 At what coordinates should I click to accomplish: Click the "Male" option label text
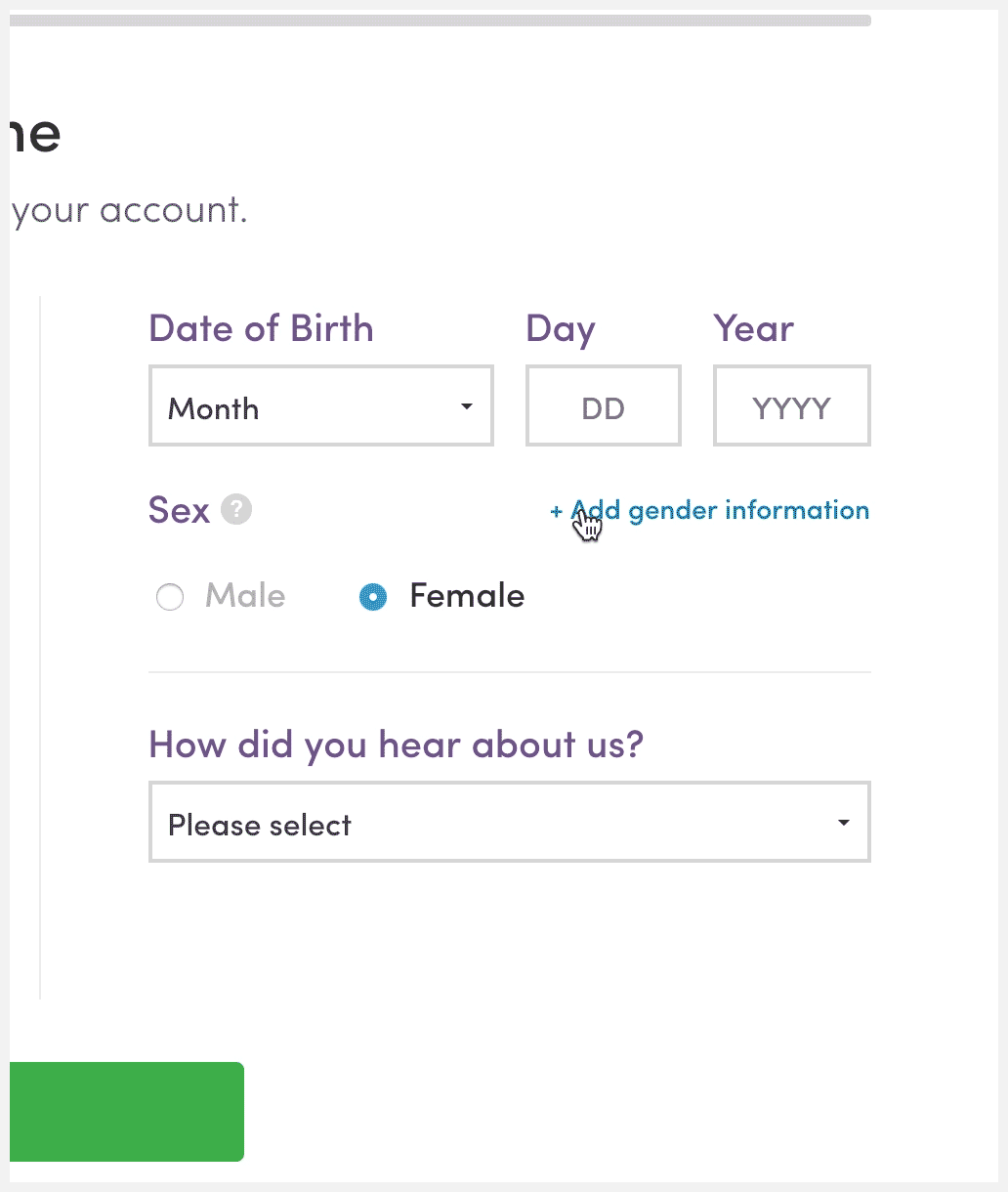[245, 596]
